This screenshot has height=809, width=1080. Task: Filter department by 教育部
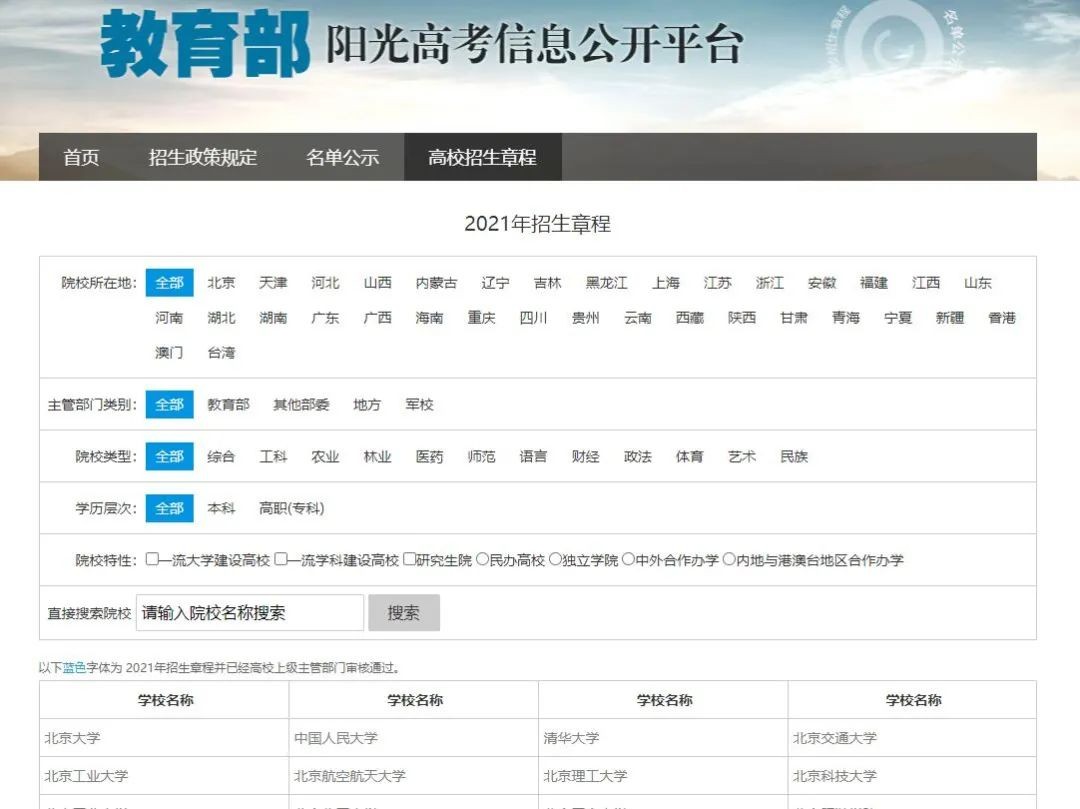pos(229,405)
